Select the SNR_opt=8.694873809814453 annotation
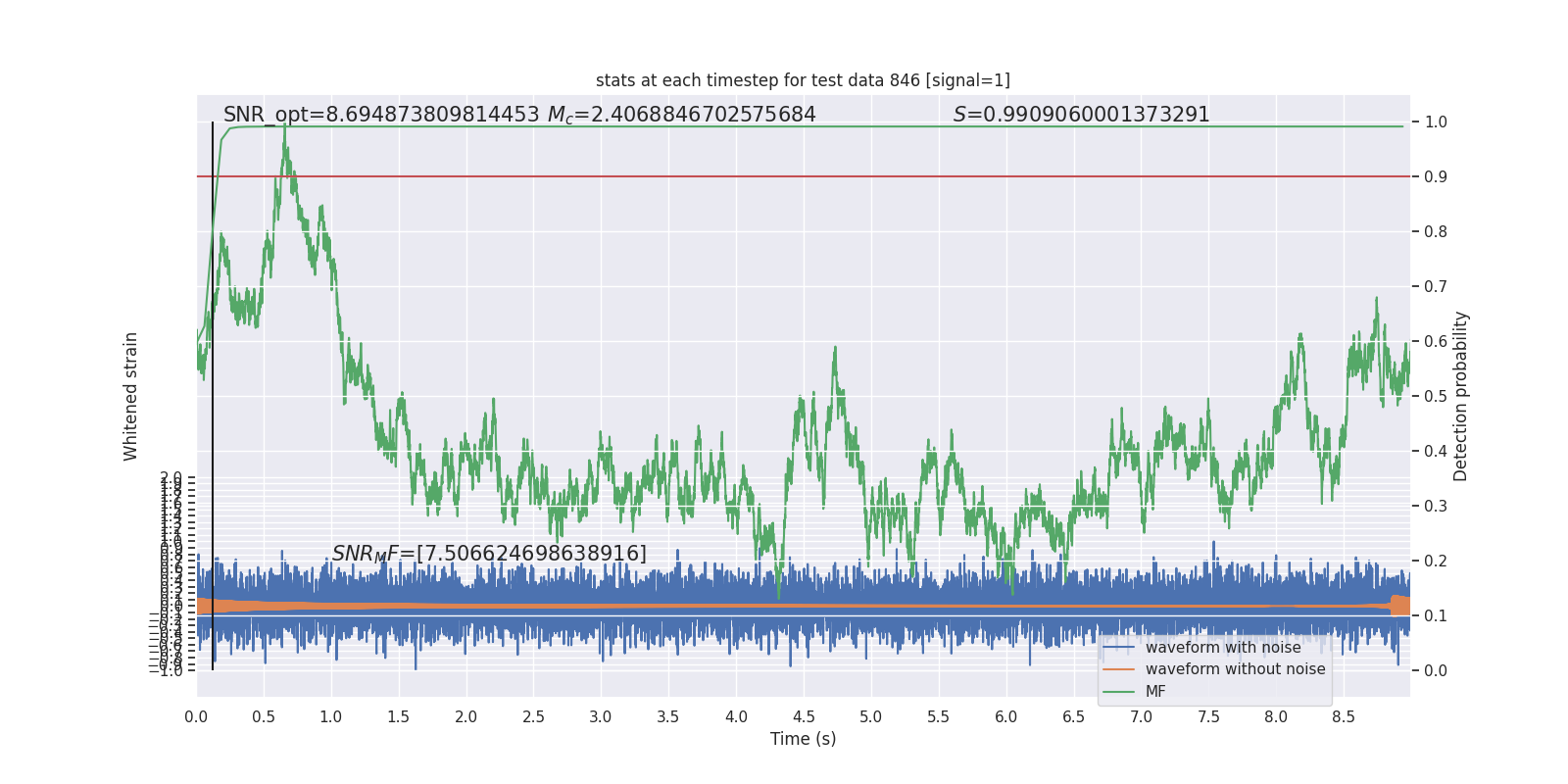The height and width of the screenshot is (784, 1568). 381,115
